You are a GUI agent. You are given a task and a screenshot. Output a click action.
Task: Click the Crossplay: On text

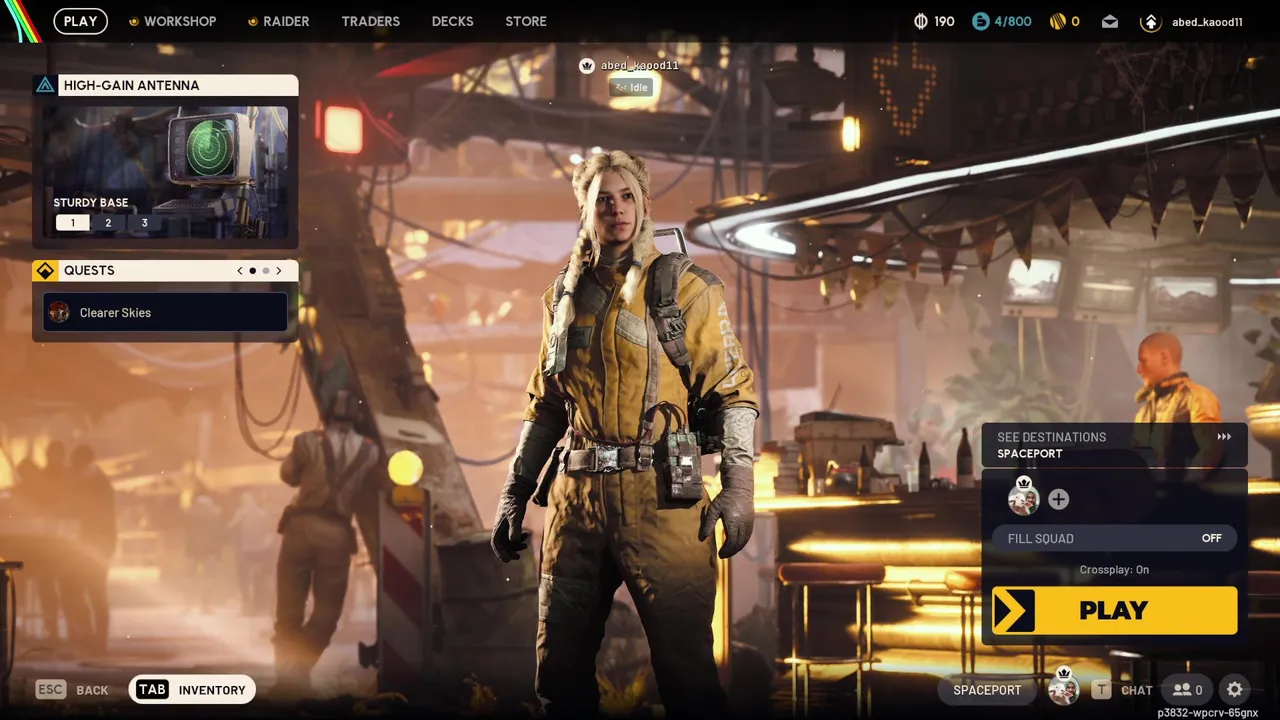1114,570
